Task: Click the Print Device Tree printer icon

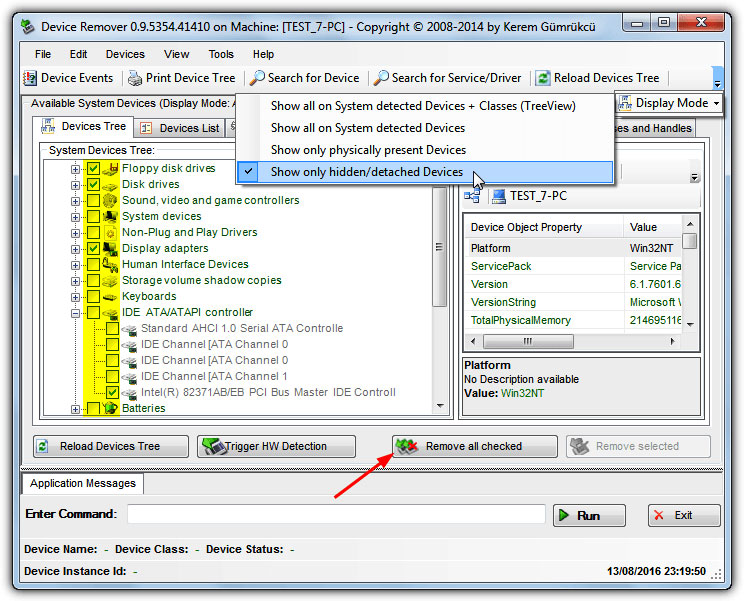Action: [x=136, y=78]
